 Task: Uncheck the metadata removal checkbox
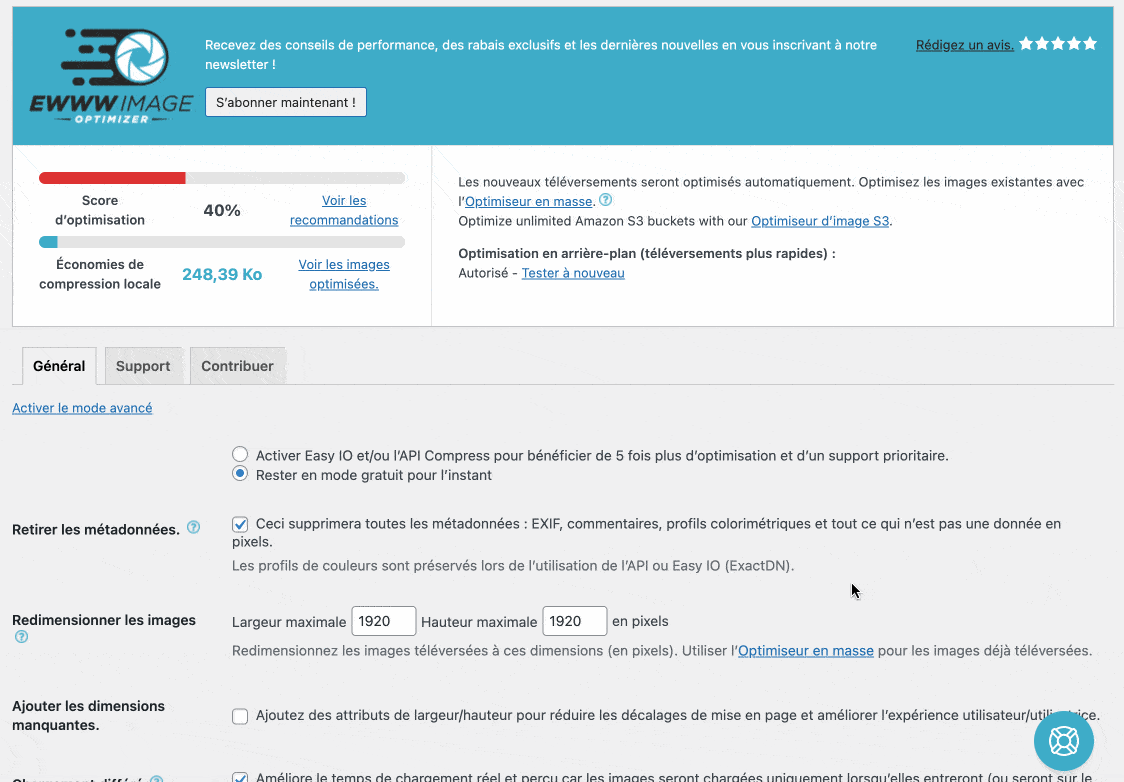click(240, 523)
